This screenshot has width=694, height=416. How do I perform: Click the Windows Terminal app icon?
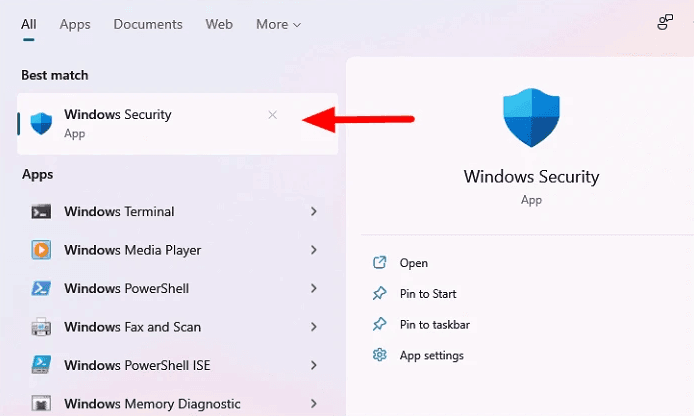click(x=41, y=212)
